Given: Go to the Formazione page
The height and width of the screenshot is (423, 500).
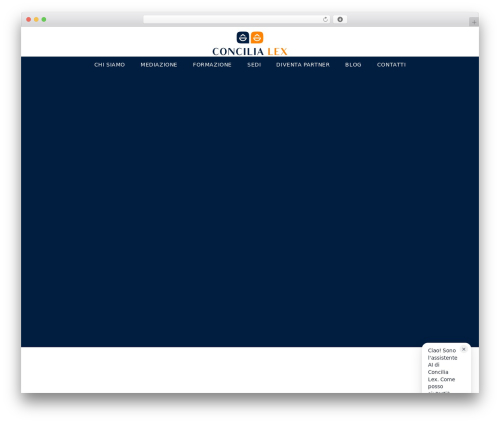Looking at the screenshot, I should [212, 65].
